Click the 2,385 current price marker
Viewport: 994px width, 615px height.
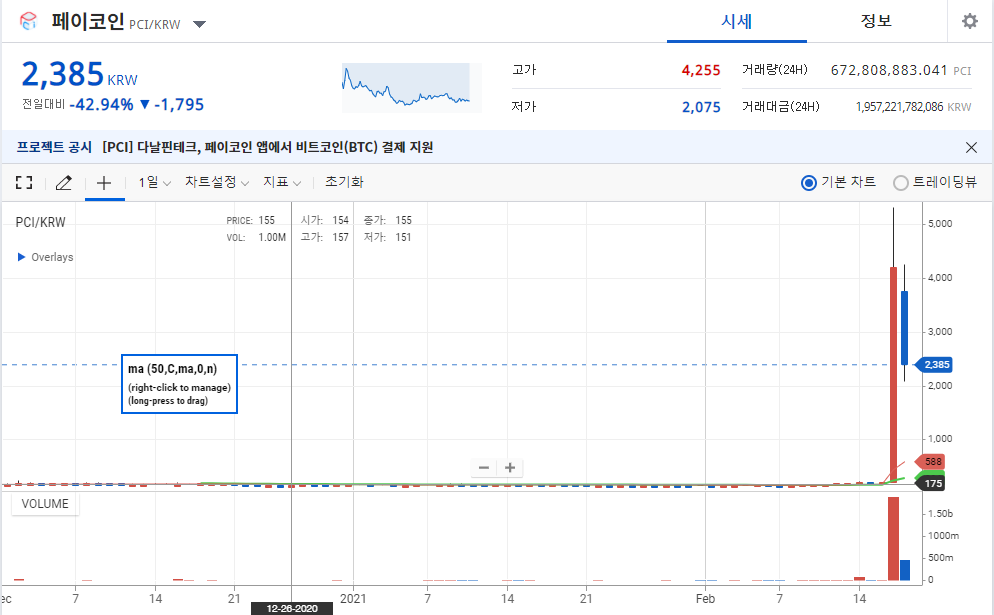pos(934,365)
